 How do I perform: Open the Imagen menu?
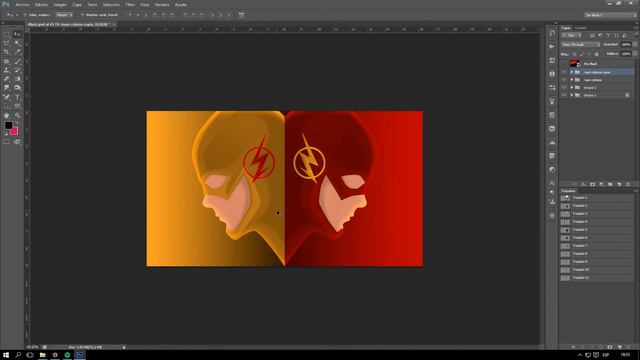pyautogui.click(x=60, y=5)
